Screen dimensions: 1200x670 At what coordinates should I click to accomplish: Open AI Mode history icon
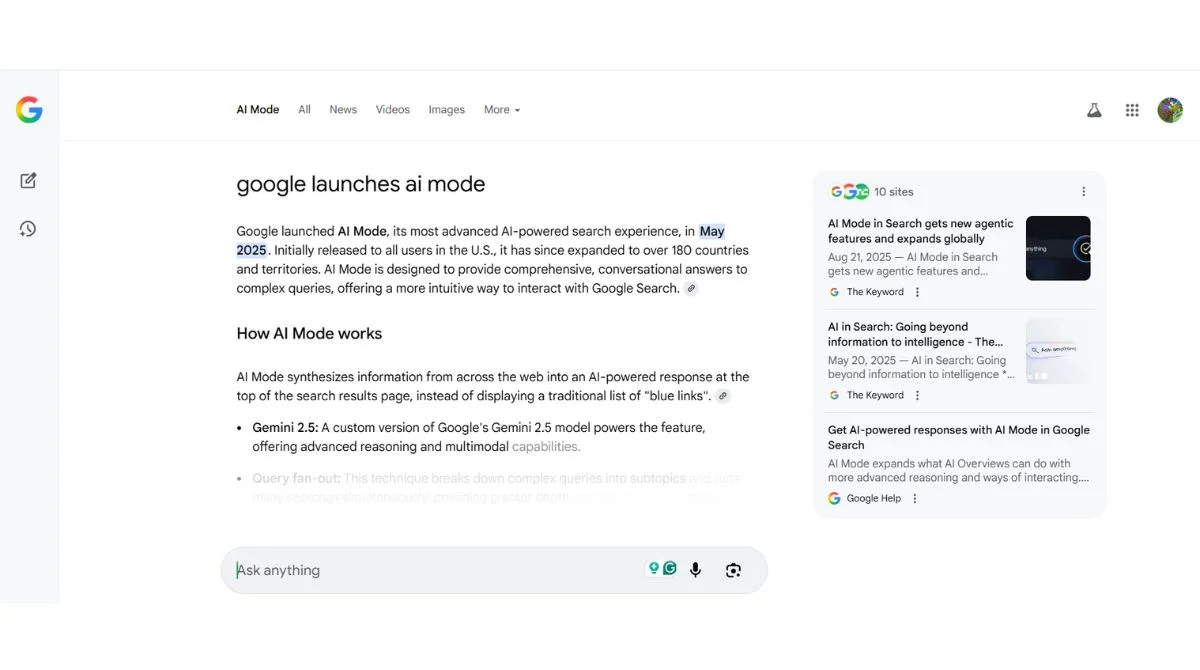(x=28, y=229)
